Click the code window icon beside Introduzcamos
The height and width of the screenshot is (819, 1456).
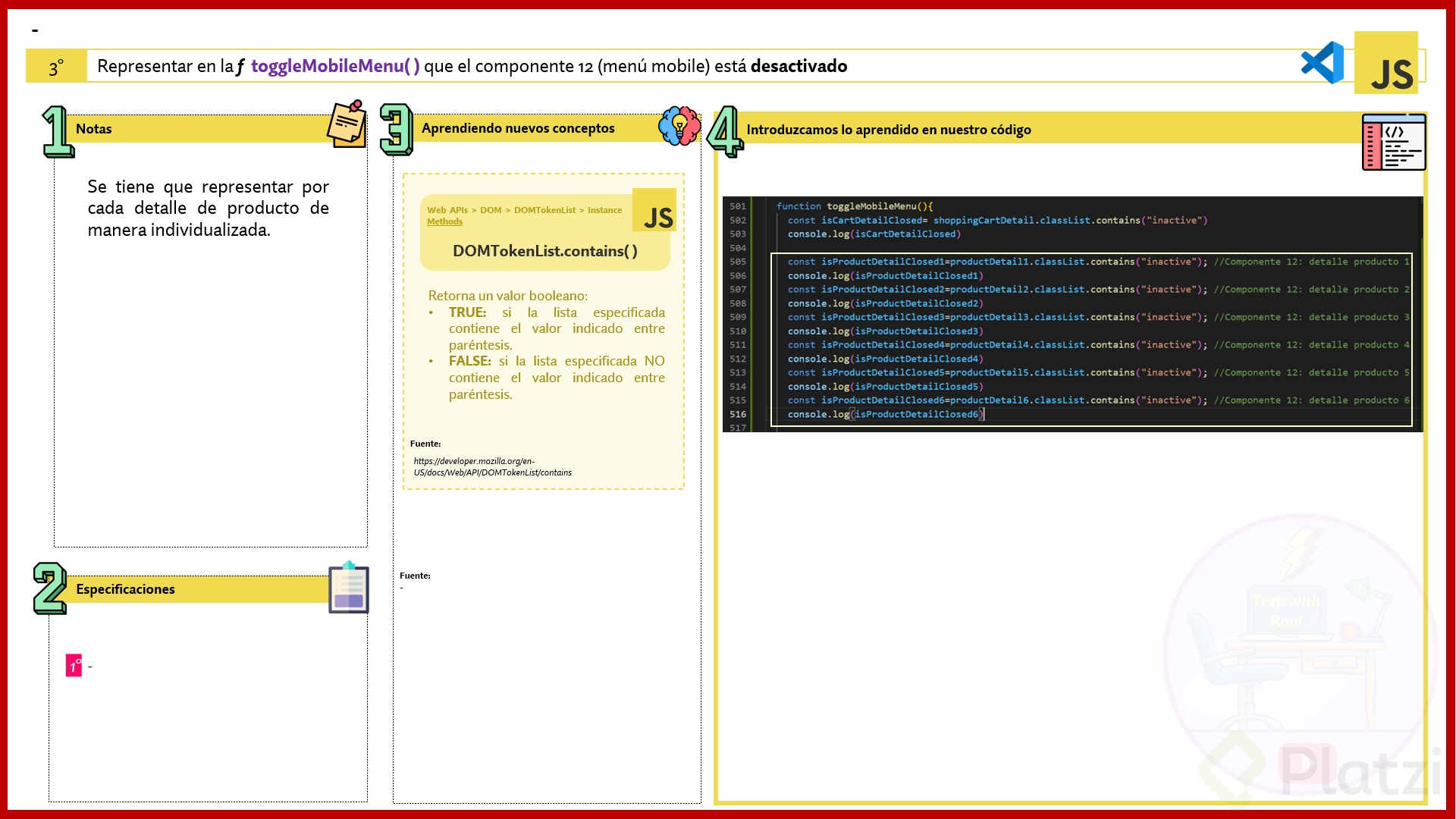click(x=1394, y=142)
